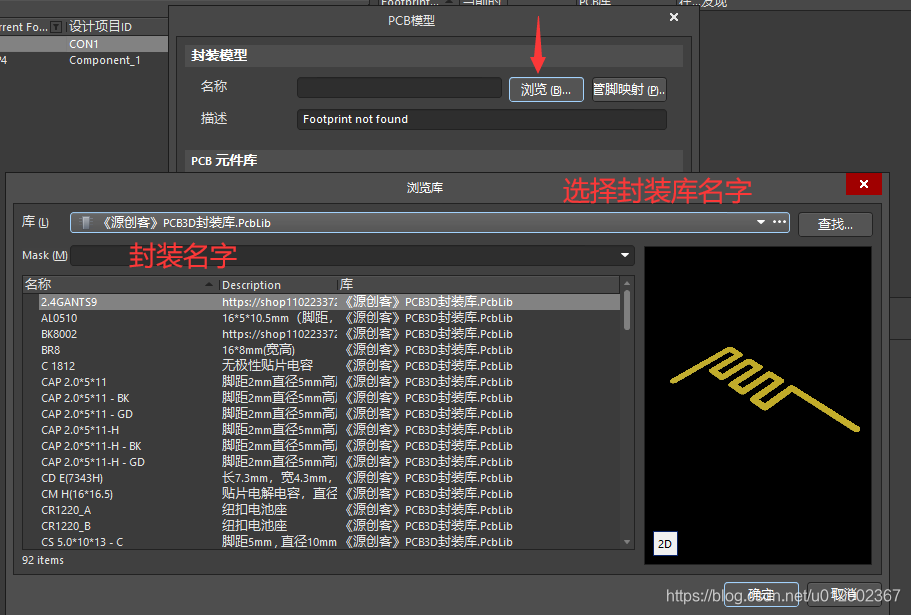911x615 pixels.
Task: Click the antenna footprint preview image
Action: [764, 390]
